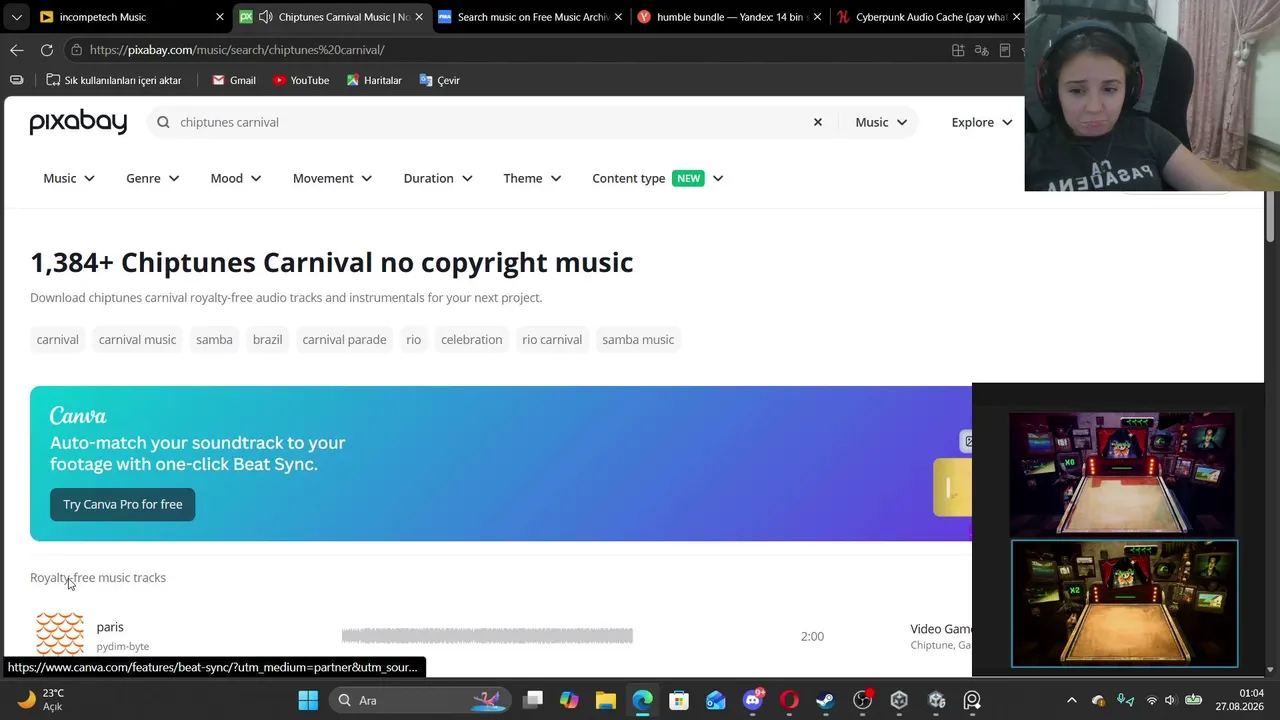Image resolution: width=1280 pixels, height=720 pixels.
Task: Close the Free Music Archive tab
Action: (618, 17)
